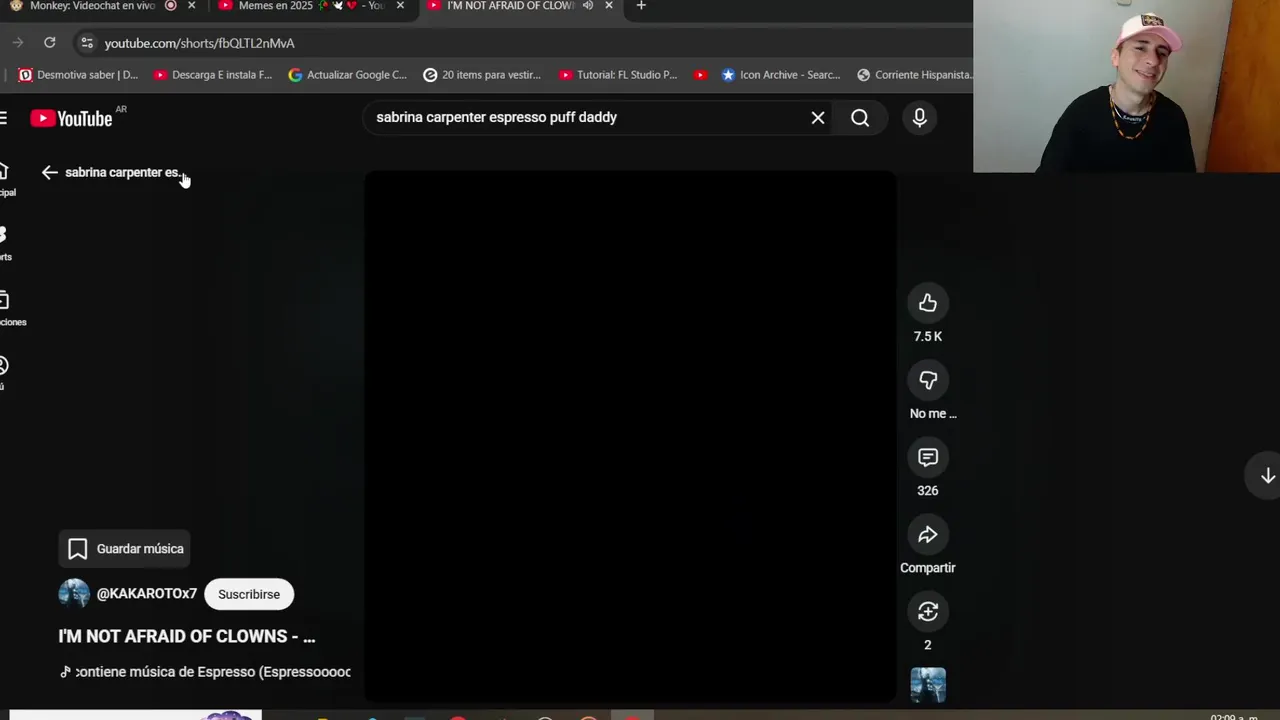Open Tutorial: FL Studio P... bookmark

tap(618, 75)
